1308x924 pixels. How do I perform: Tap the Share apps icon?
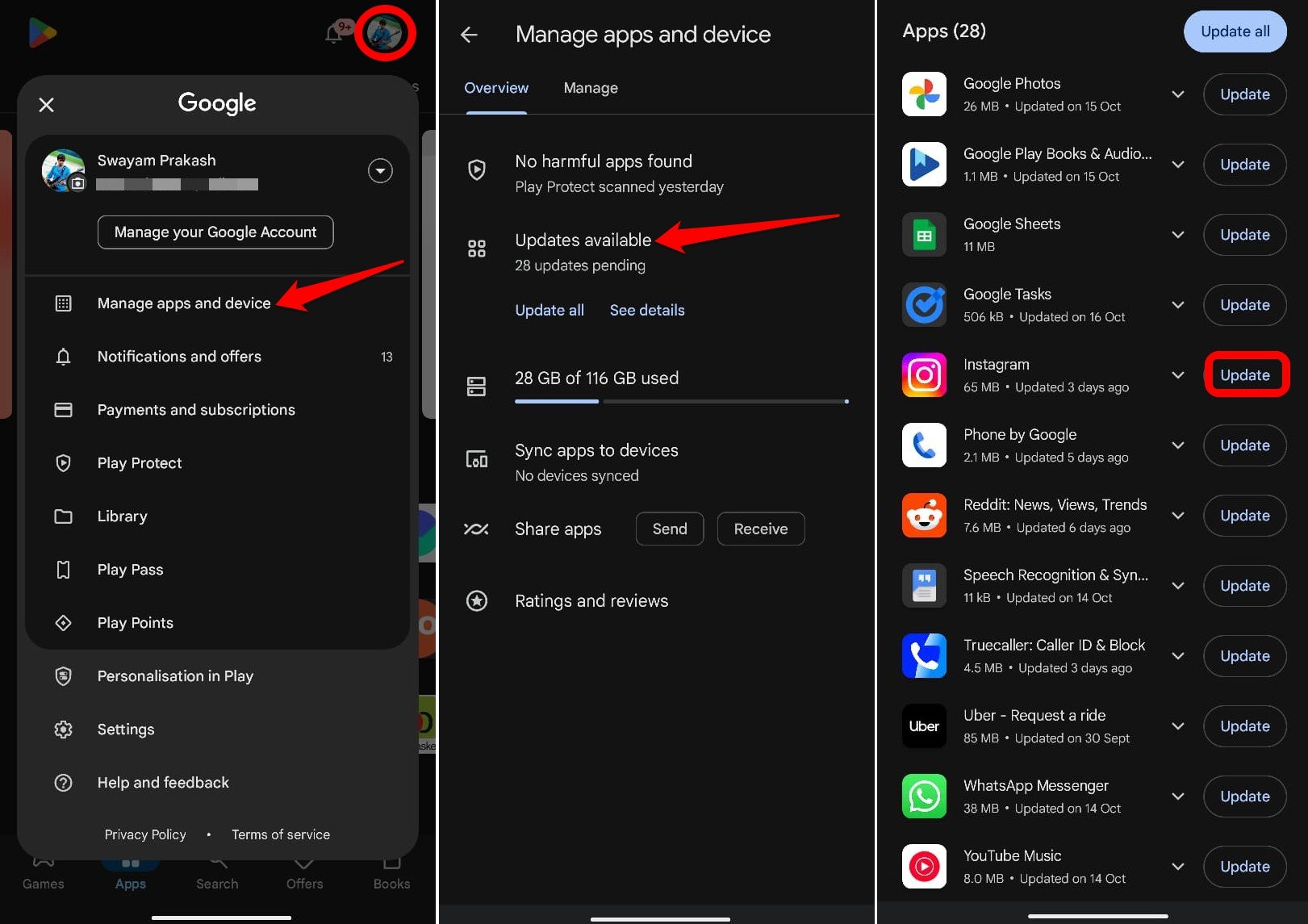pos(476,529)
